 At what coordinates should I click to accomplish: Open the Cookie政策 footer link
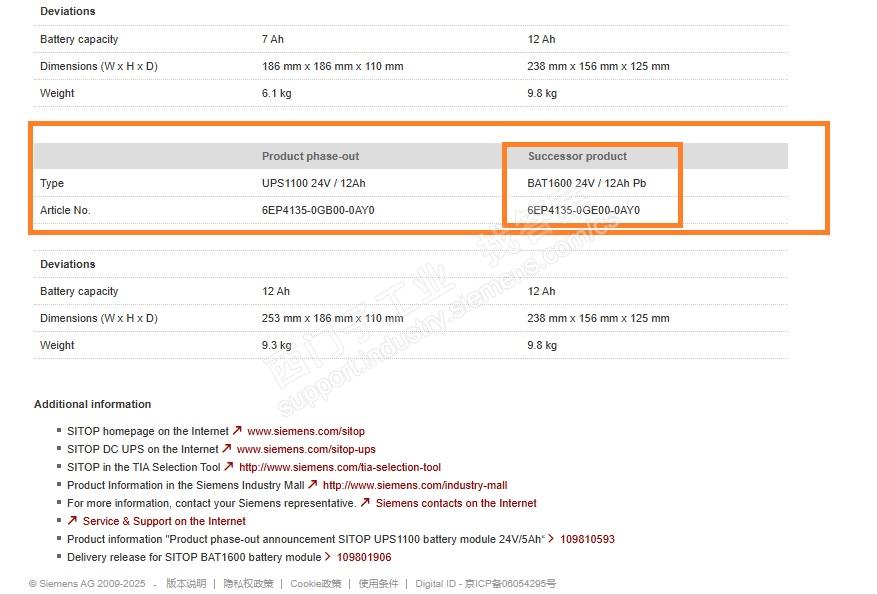[315, 583]
